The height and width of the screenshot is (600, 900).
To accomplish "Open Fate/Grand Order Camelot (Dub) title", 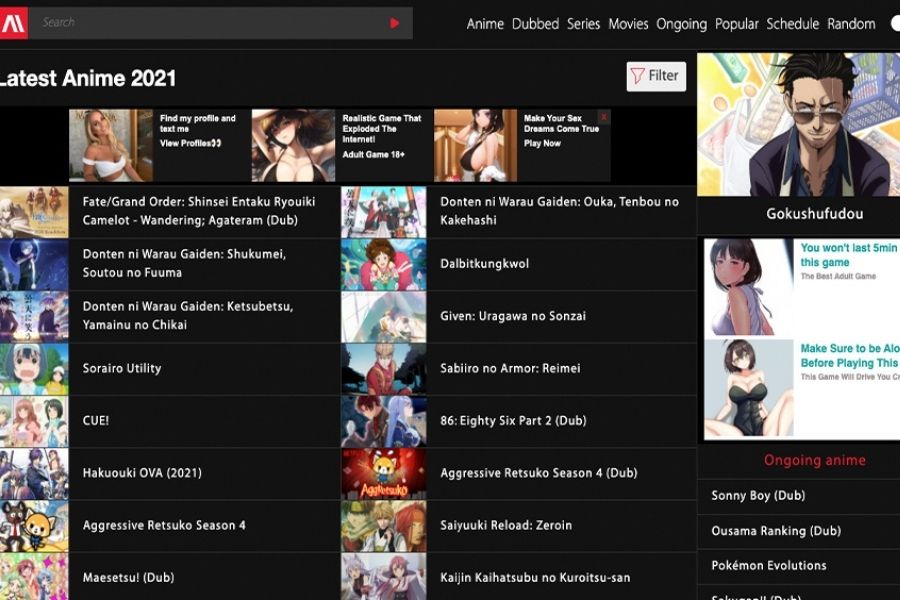I will pyautogui.click(x=199, y=211).
